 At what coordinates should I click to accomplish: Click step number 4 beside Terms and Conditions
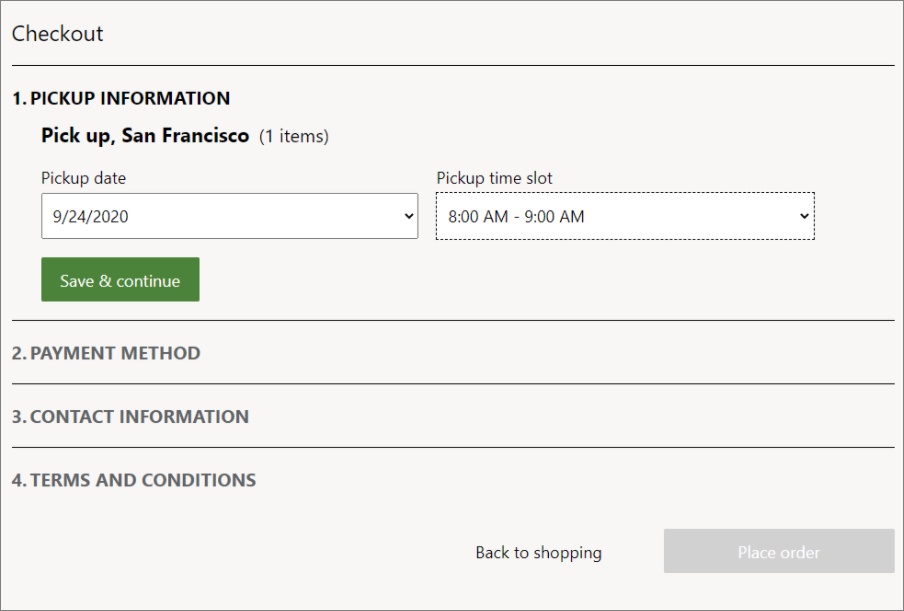[19, 480]
